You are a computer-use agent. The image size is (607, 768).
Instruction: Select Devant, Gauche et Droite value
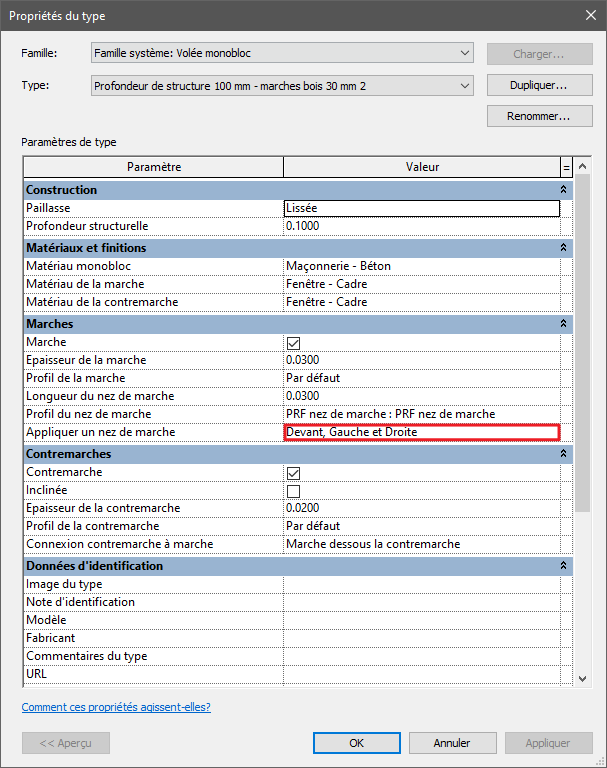click(x=422, y=432)
